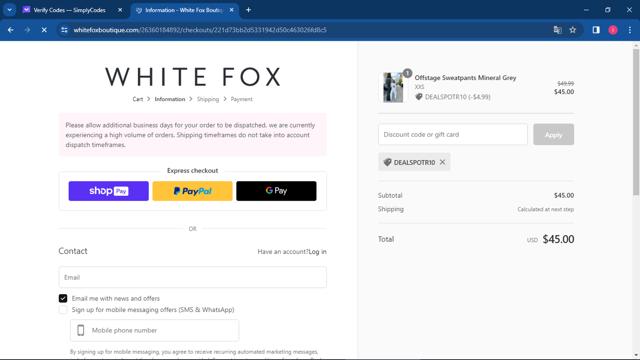Image resolution: width=640 pixels, height=360 pixels.
Task: Click the Subtotal $45.00 value
Action: (x=564, y=196)
